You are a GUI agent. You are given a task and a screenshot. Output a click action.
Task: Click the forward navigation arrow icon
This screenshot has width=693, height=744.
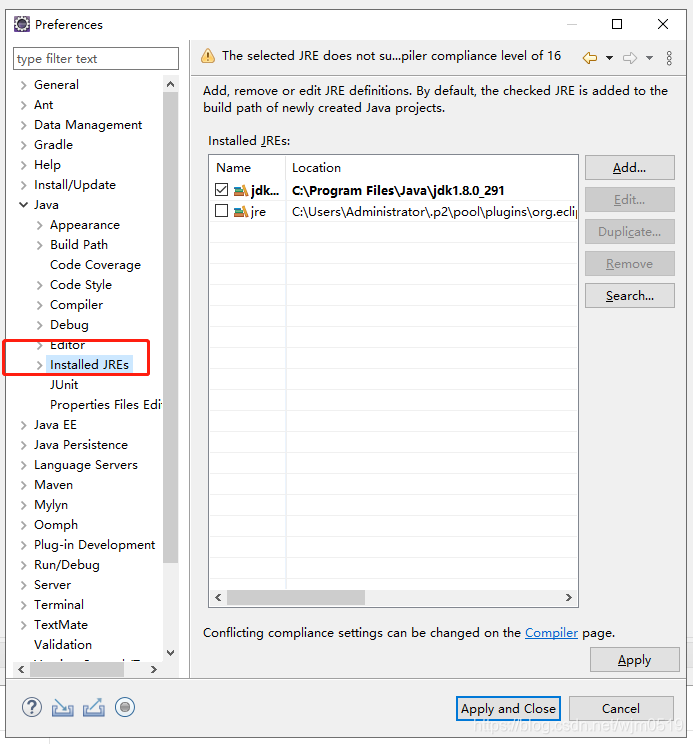pyautogui.click(x=630, y=58)
